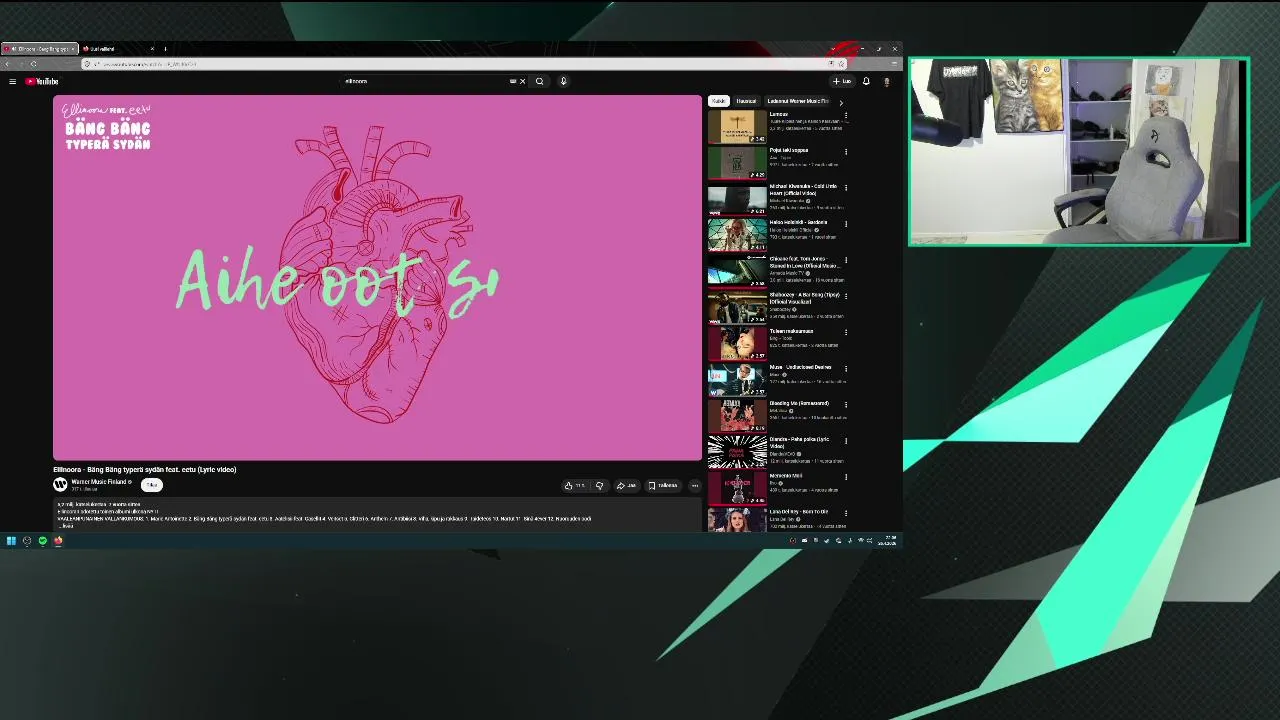Save the video with the Tallenna button
Image resolution: width=1280 pixels, height=720 pixels.
(x=663, y=486)
